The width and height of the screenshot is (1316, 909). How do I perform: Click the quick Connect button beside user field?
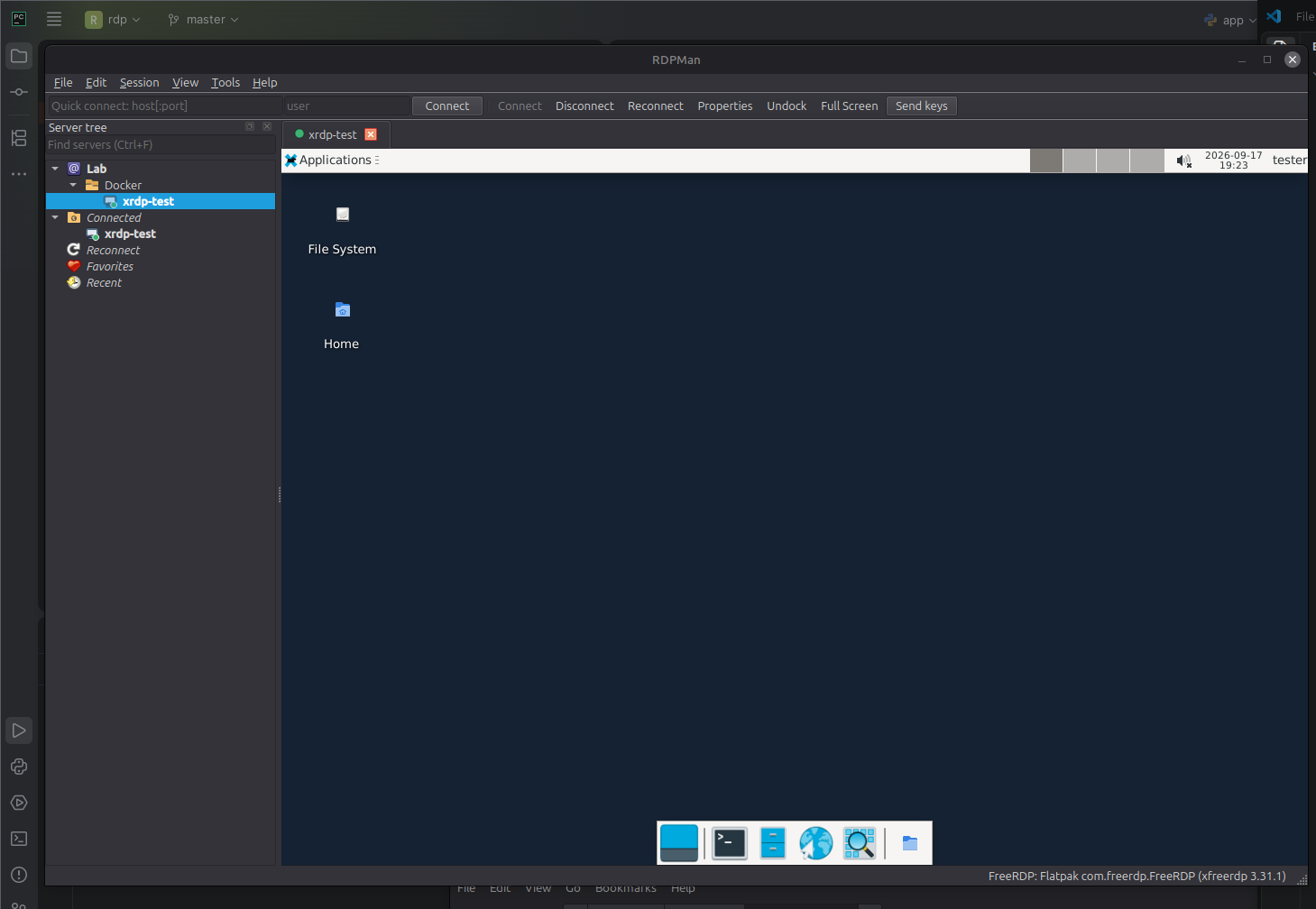pos(447,106)
